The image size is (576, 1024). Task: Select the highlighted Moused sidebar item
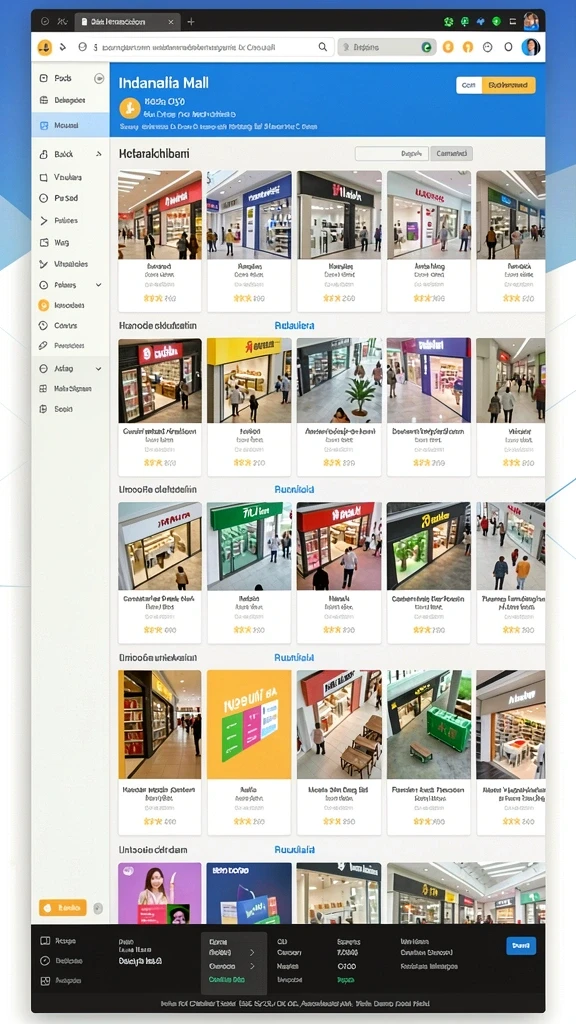[x=71, y=125]
